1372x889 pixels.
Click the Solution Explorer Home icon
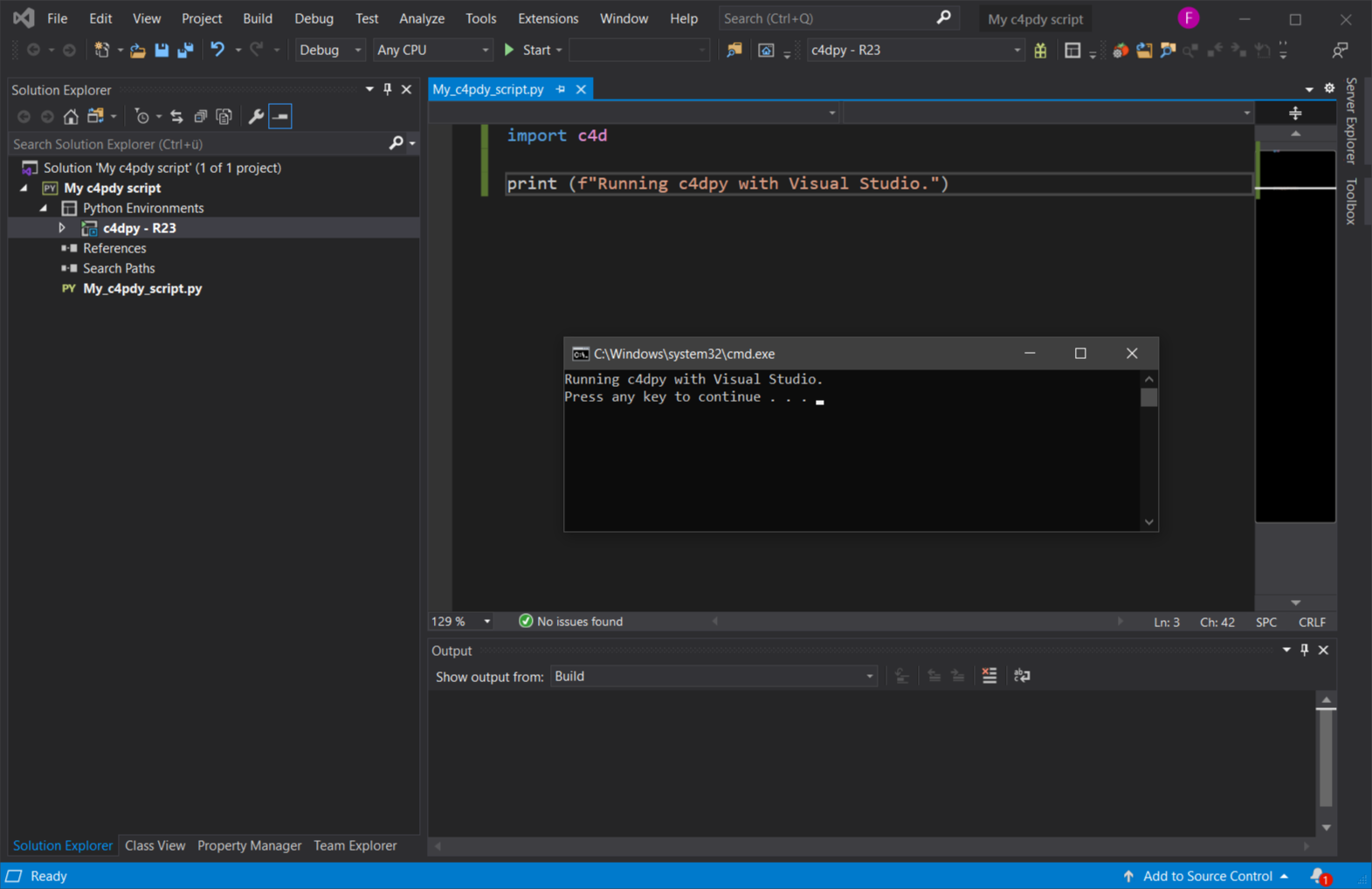click(x=71, y=116)
